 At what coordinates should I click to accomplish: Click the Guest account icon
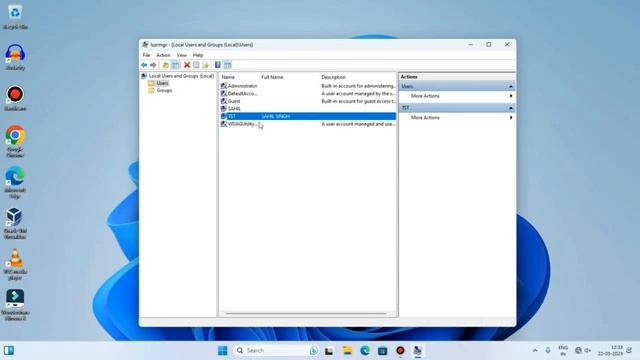point(224,101)
